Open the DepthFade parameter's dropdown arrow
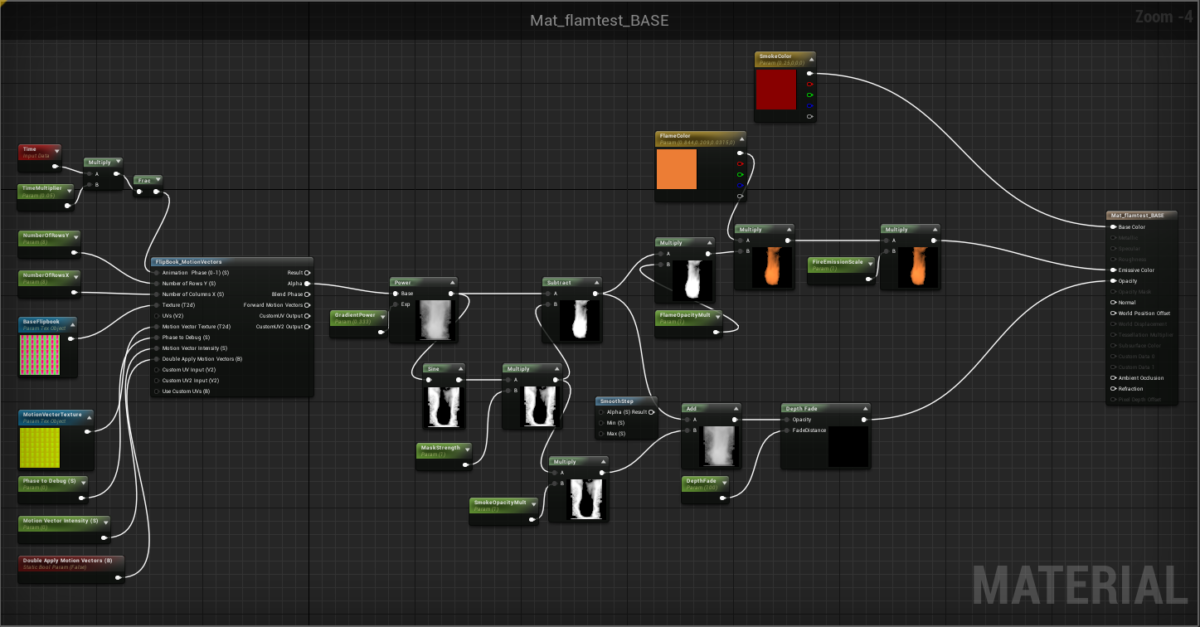The image size is (1200, 627). tap(724, 483)
